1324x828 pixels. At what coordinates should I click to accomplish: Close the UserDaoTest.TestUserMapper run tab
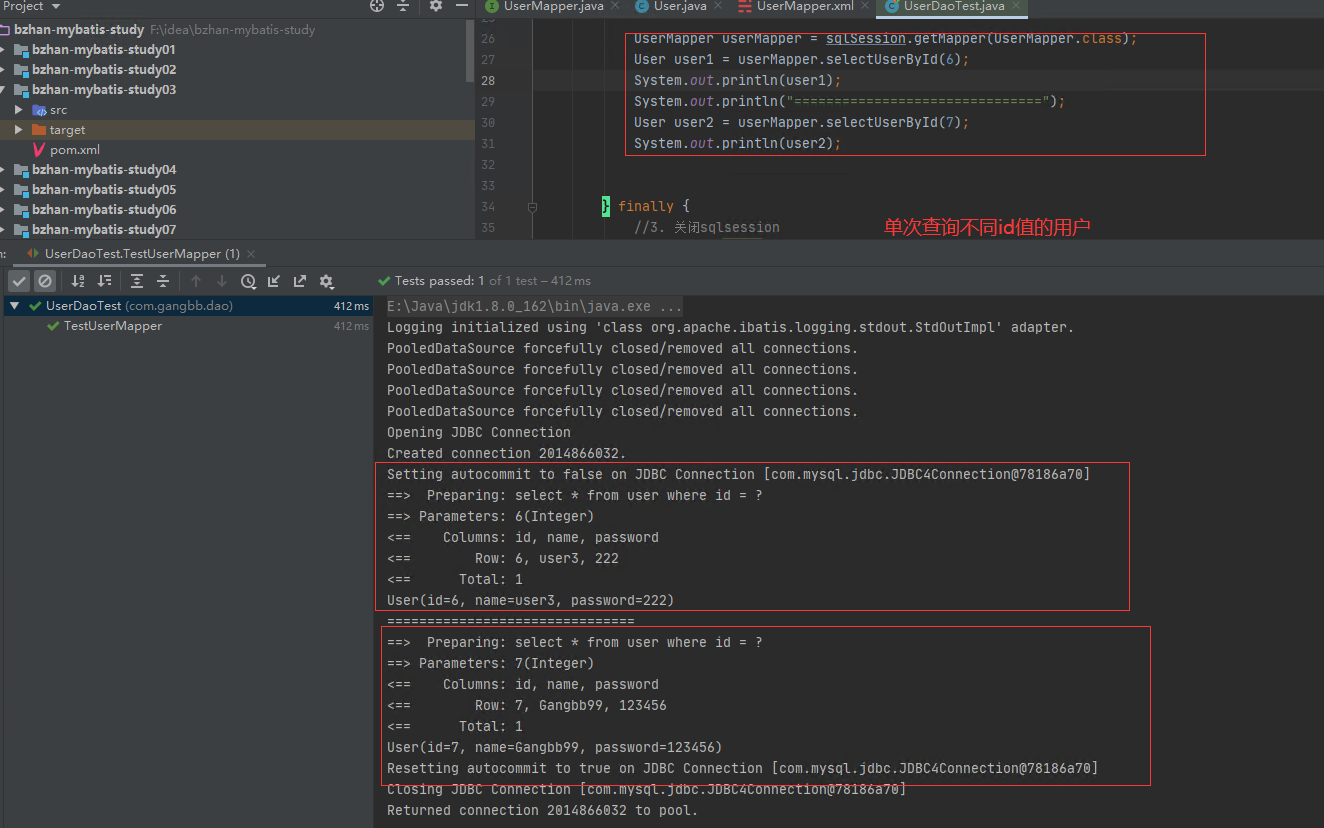(251, 254)
